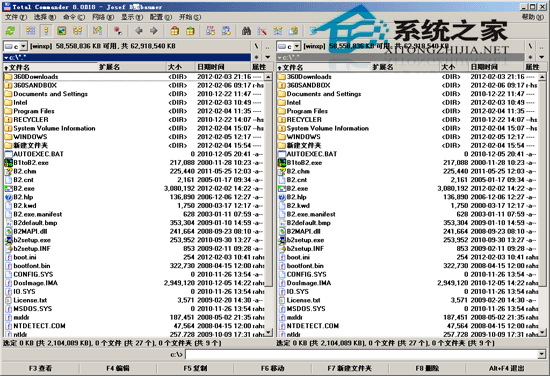Open the Multi-rename tool icon
This screenshot has width=550, height=376.
262,31
